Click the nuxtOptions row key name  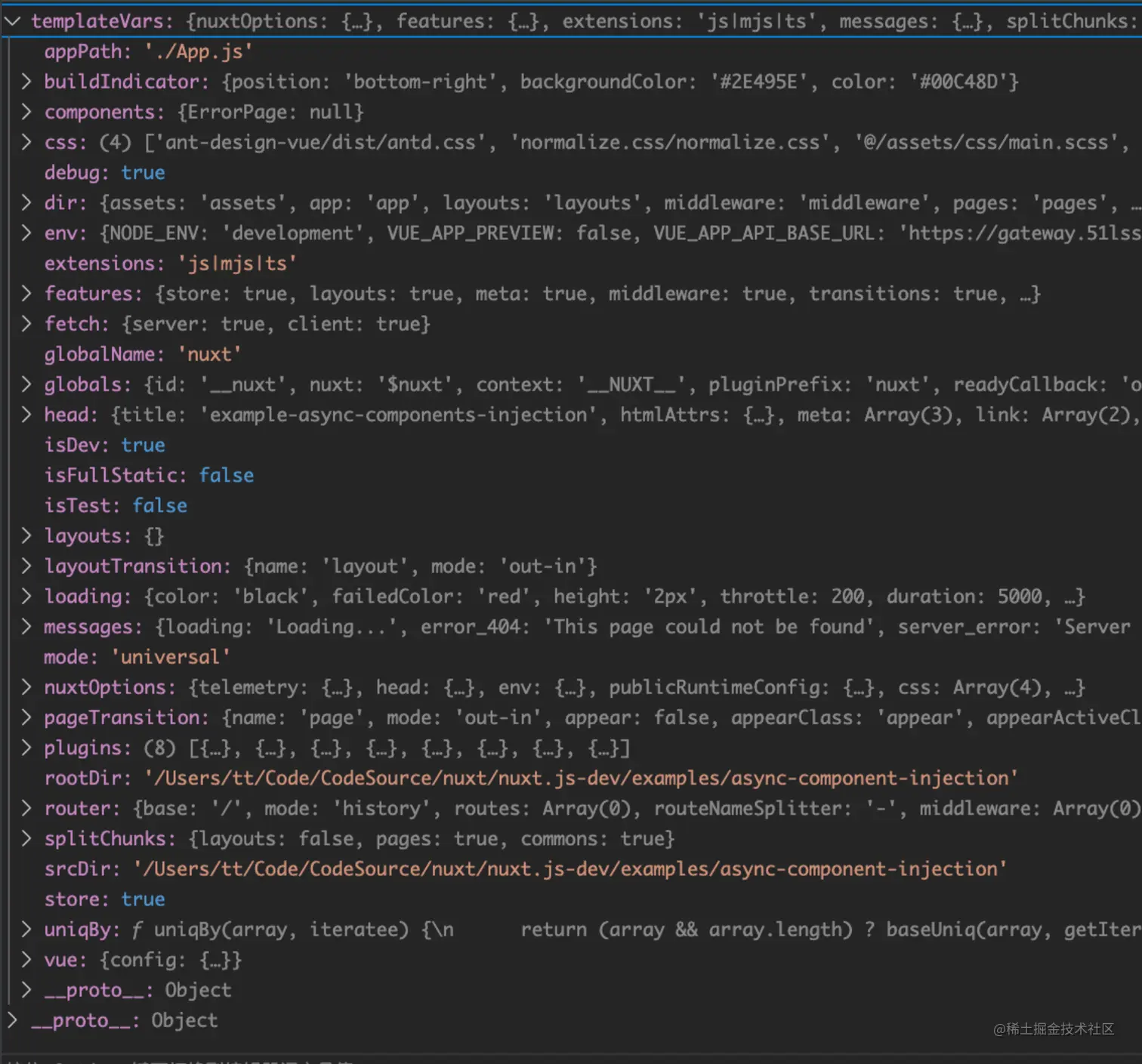[104, 687]
